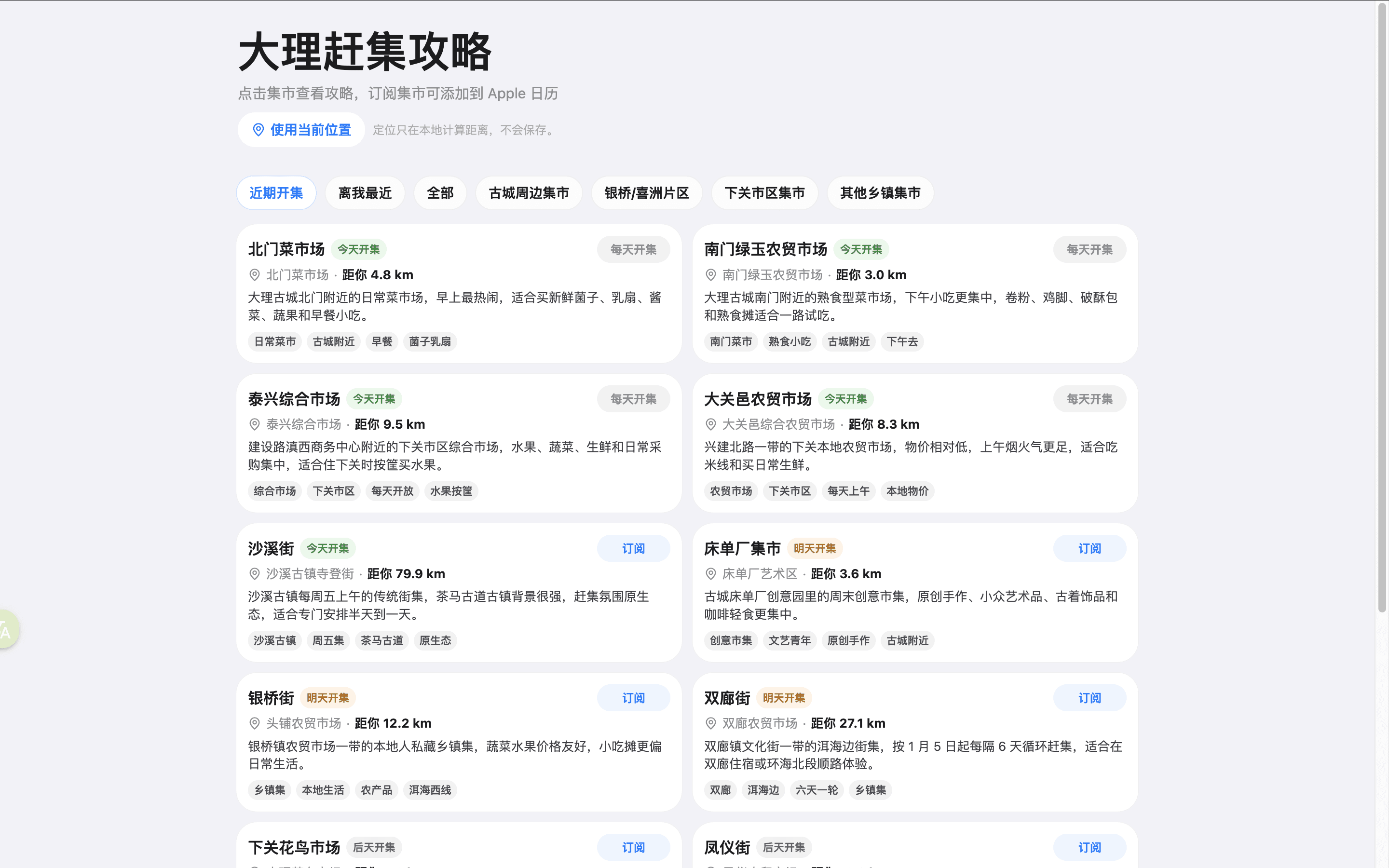Select the 下关市区集市 filter tab
The image size is (1389, 868).
[764, 193]
